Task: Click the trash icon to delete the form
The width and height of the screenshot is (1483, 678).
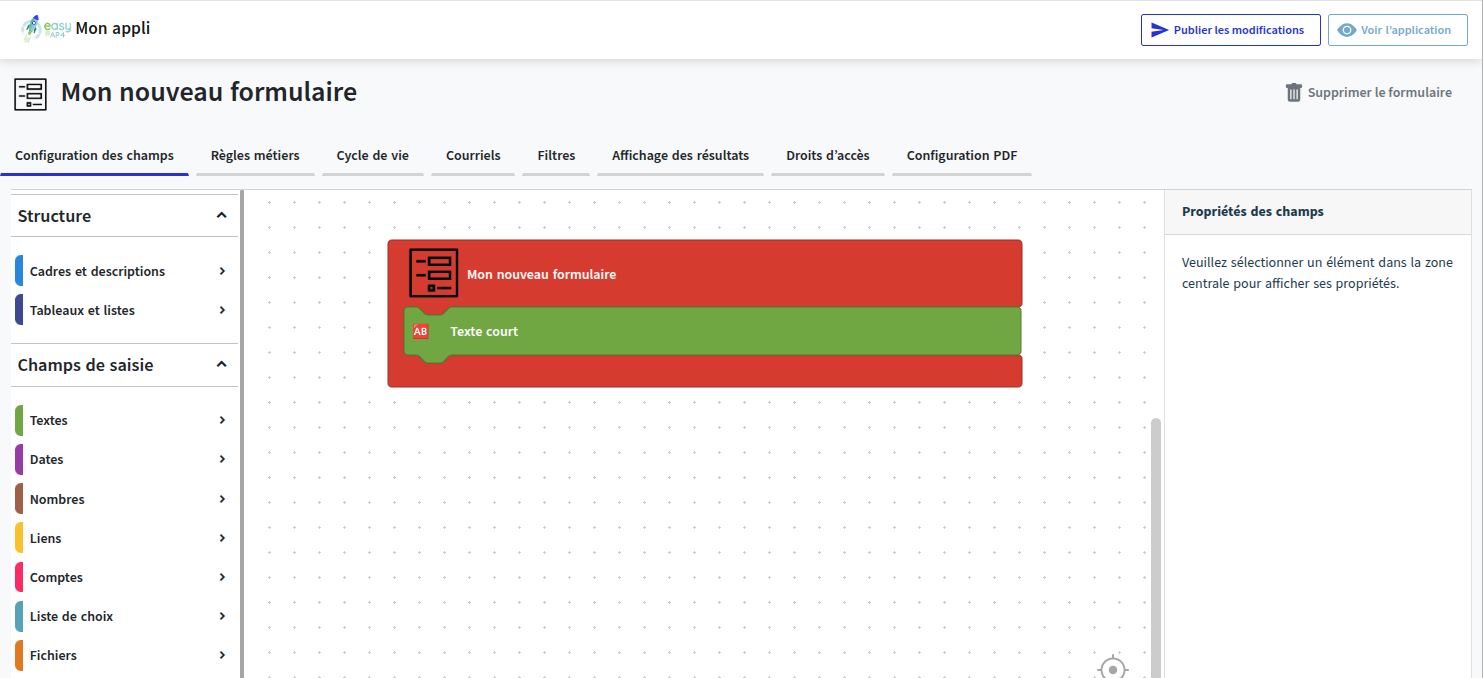Action: point(1294,93)
